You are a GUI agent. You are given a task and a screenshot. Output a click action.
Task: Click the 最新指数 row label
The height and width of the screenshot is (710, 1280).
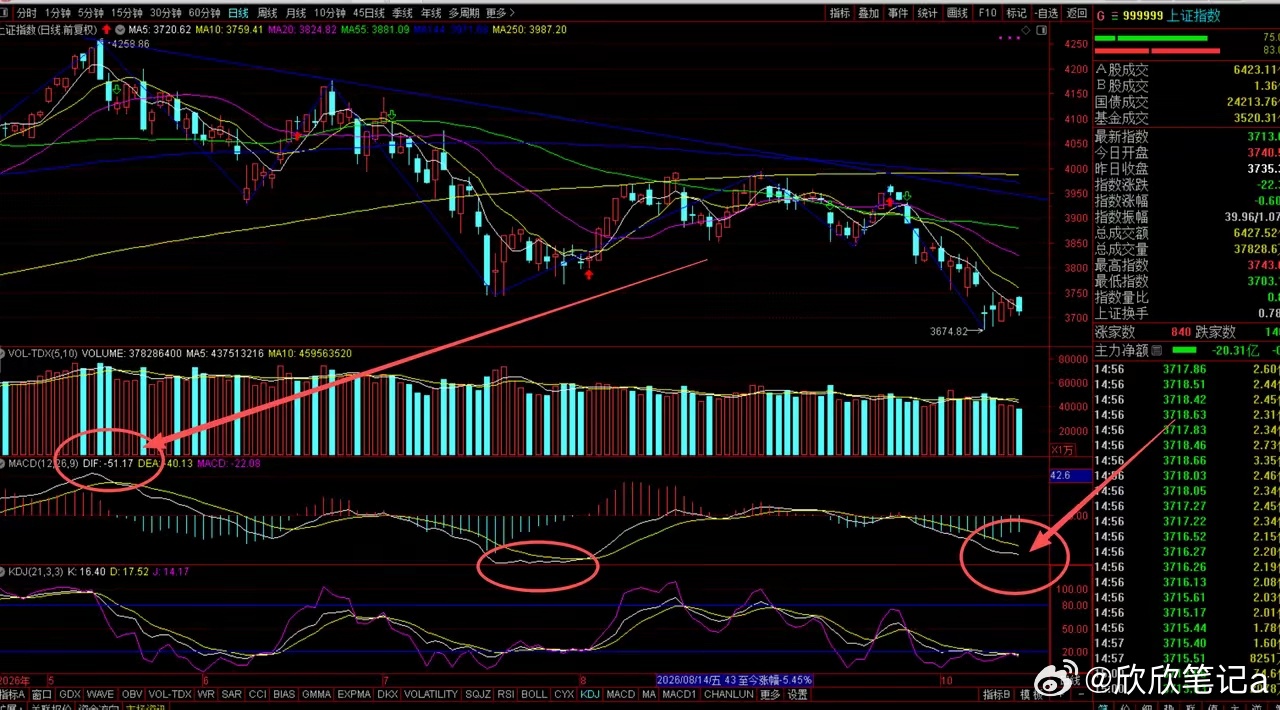click(1122, 137)
